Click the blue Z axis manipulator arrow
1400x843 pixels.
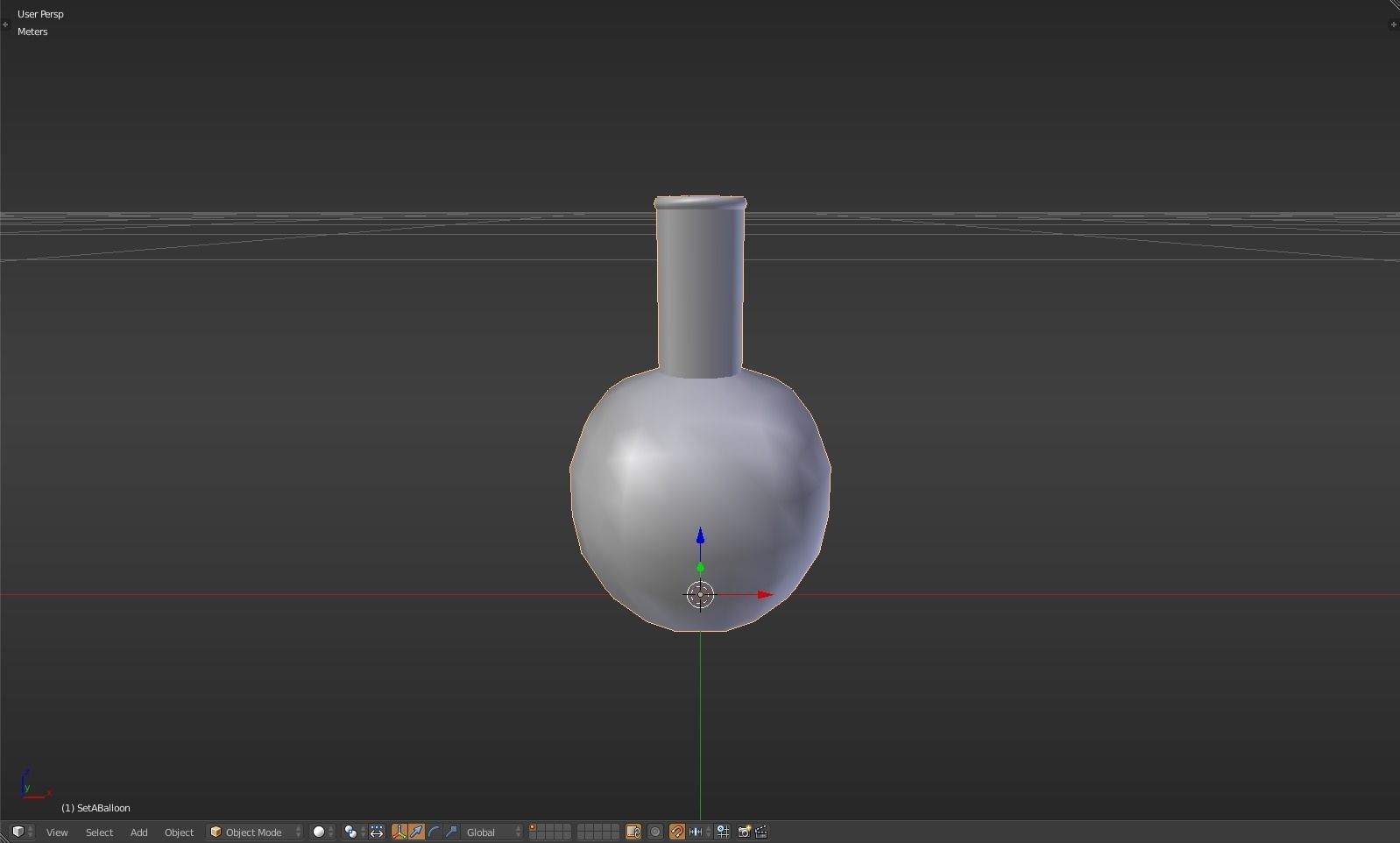[700, 535]
